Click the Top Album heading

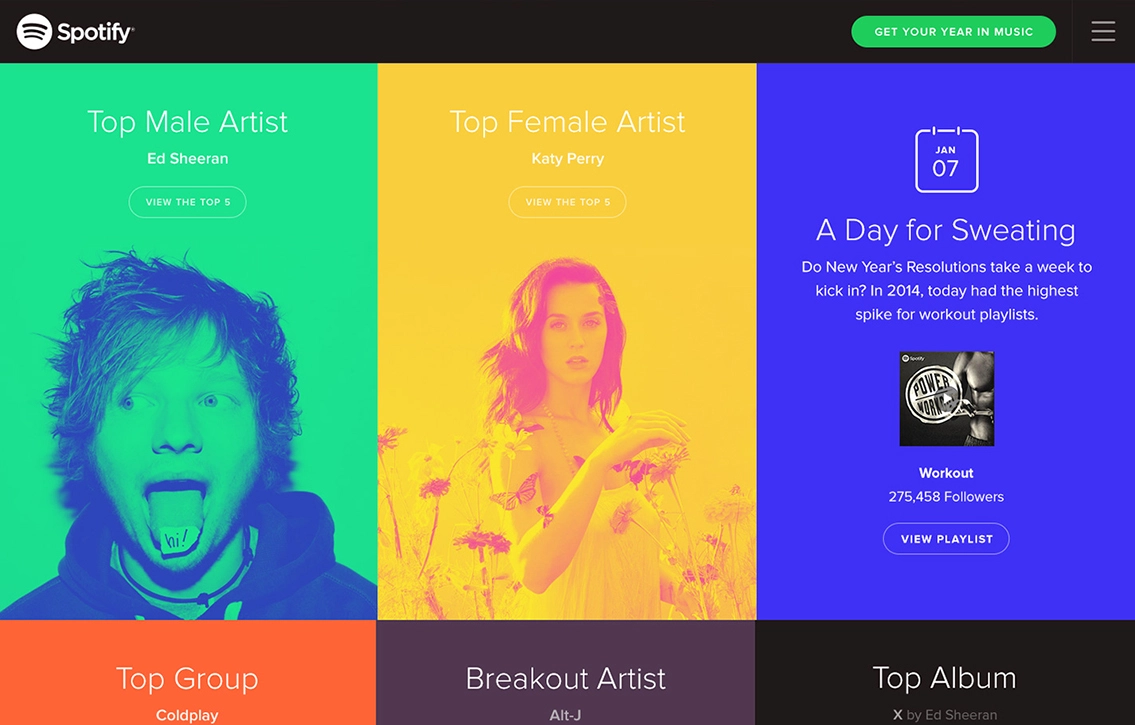(944, 678)
